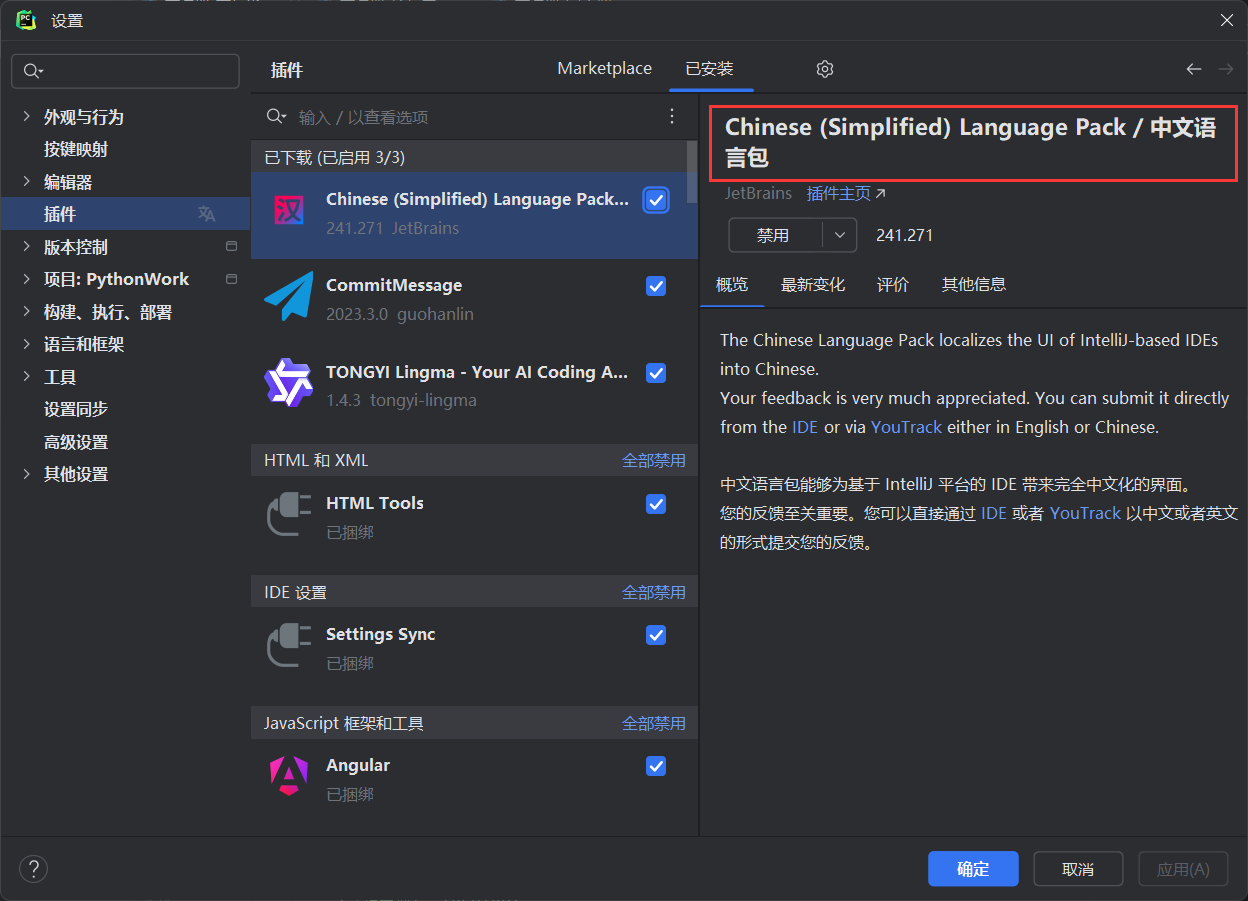The height and width of the screenshot is (901, 1248).
Task: Open help with the question mark button
Action: (x=34, y=868)
